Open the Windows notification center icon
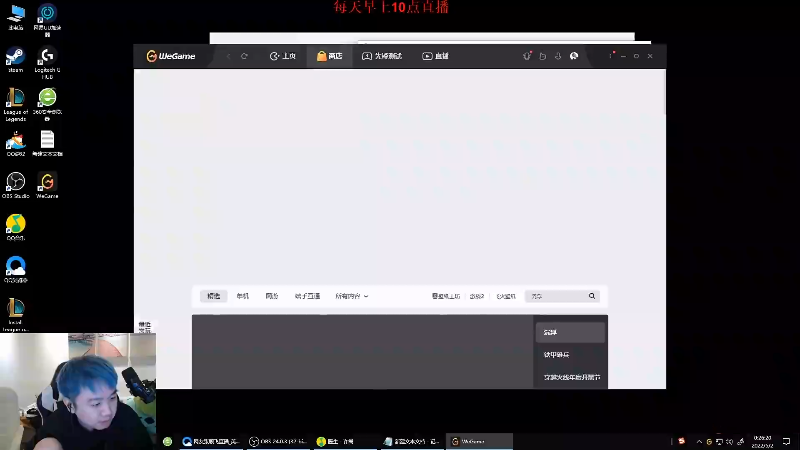 pyautogui.click(x=786, y=441)
